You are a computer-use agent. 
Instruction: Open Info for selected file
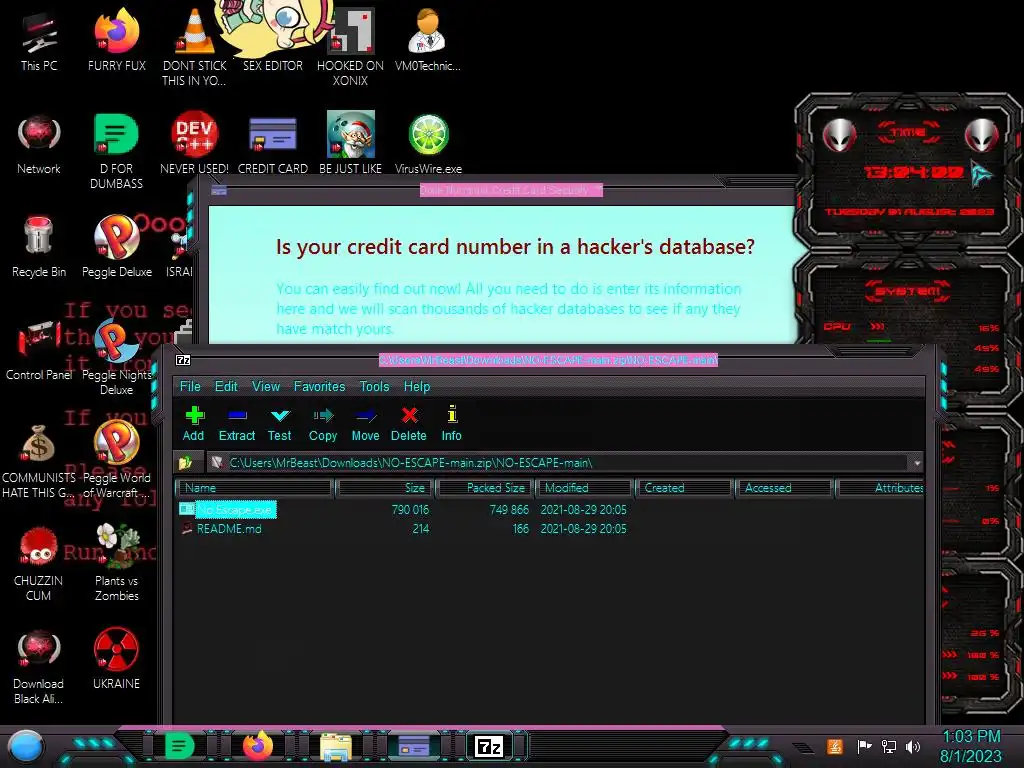451,424
